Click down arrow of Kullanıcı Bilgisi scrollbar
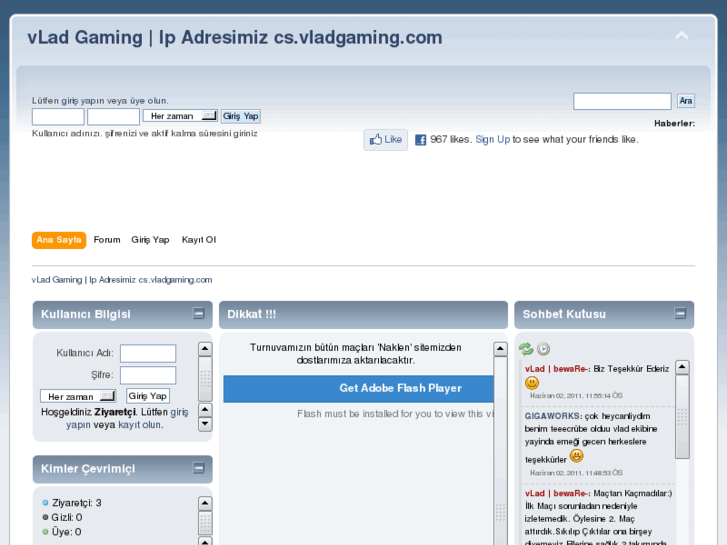 pyautogui.click(x=205, y=424)
